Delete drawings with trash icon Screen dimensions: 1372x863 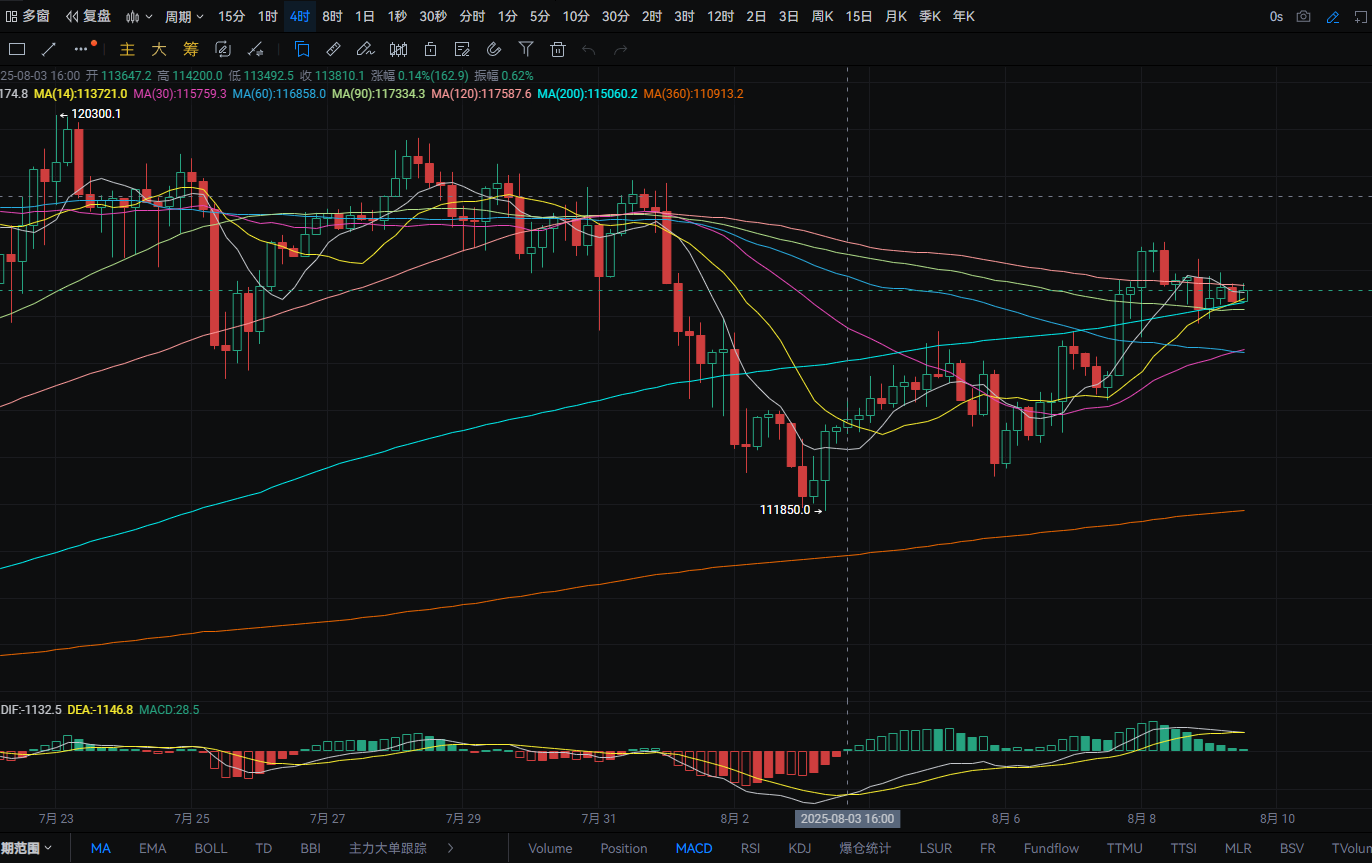tap(558, 49)
